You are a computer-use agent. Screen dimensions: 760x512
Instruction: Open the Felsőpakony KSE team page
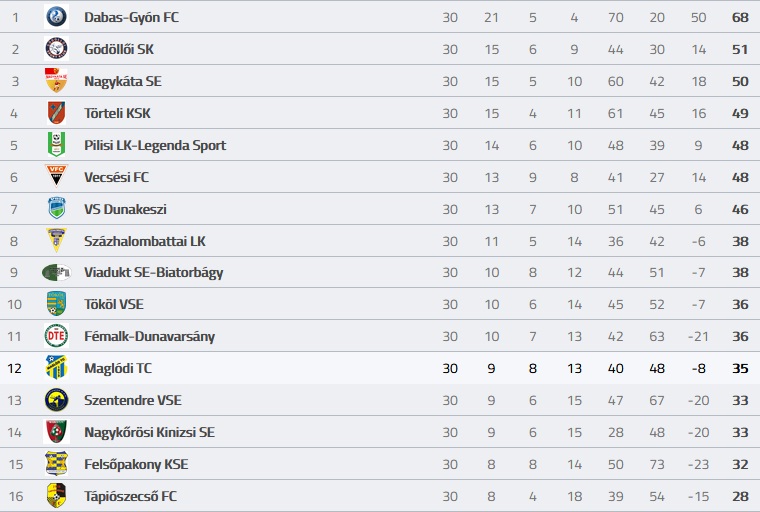click(x=136, y=464)
